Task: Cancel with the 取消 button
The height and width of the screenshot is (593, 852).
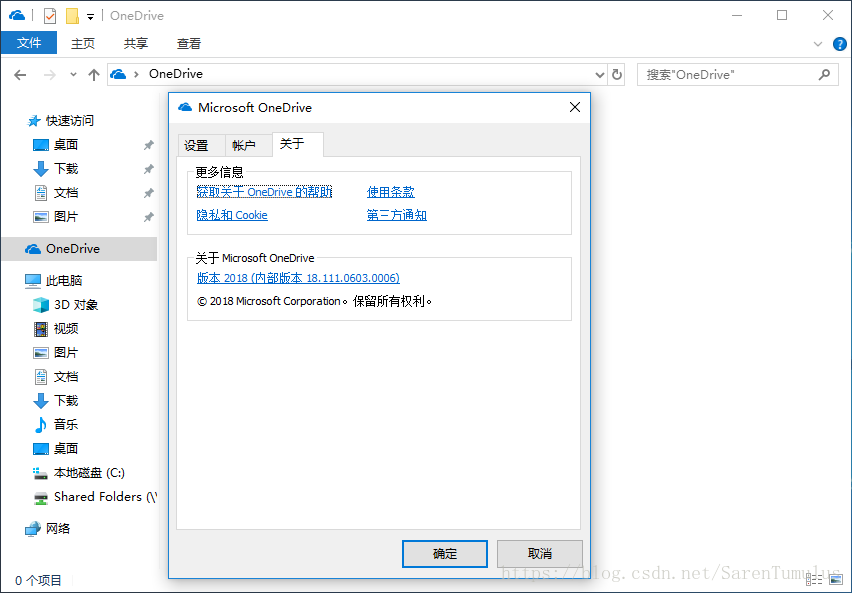Action: click(540, 554)
